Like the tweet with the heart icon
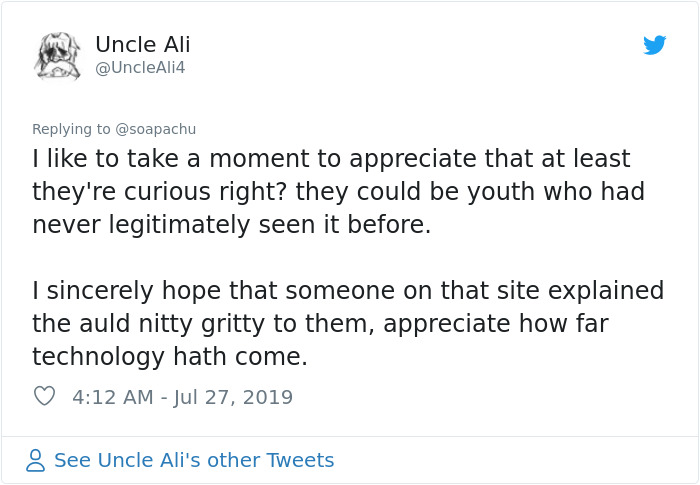Screen dimensions: 700x485 pos(44,397)
